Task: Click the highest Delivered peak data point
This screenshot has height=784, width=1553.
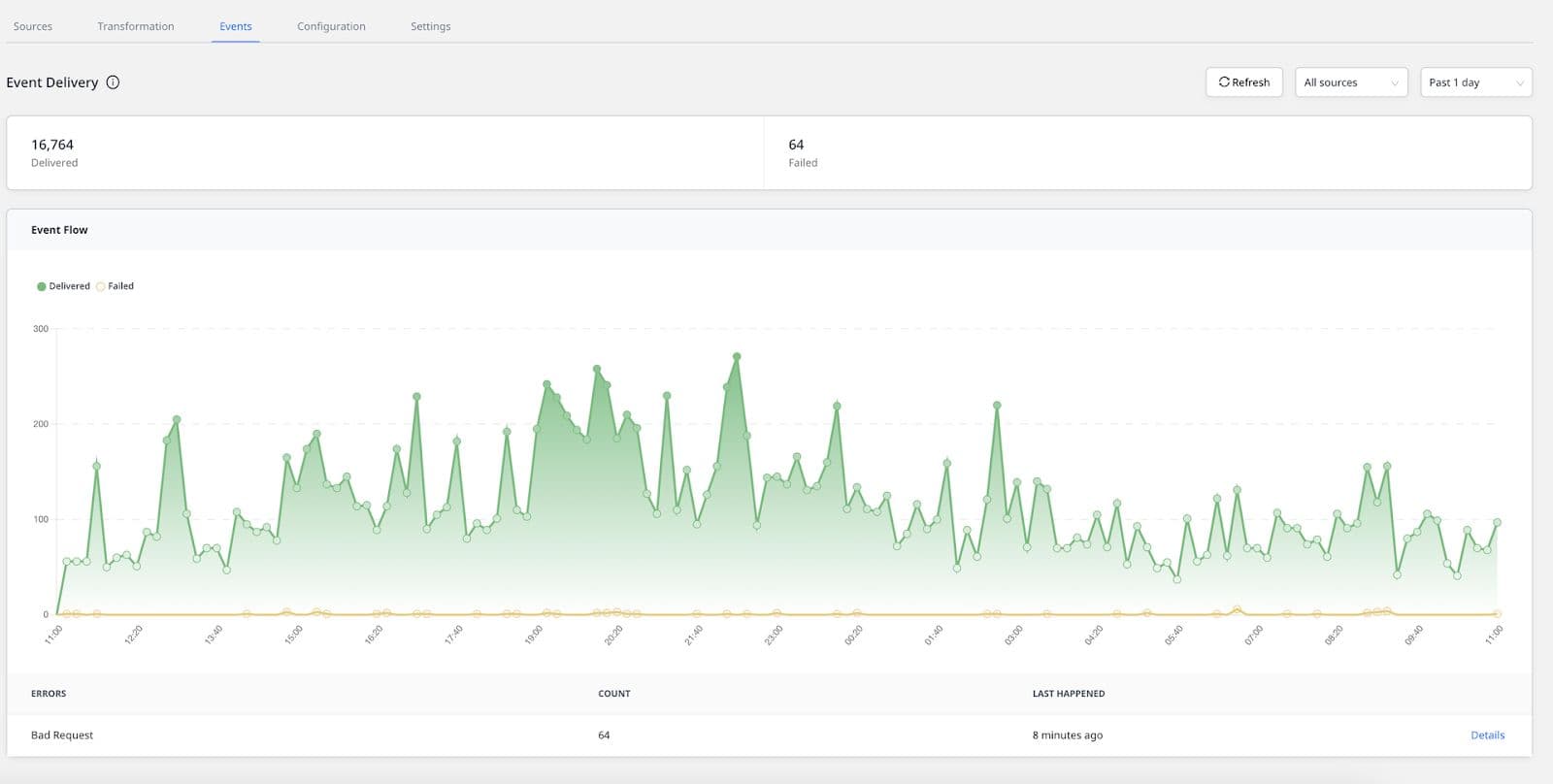Action: tap(737, 357)
